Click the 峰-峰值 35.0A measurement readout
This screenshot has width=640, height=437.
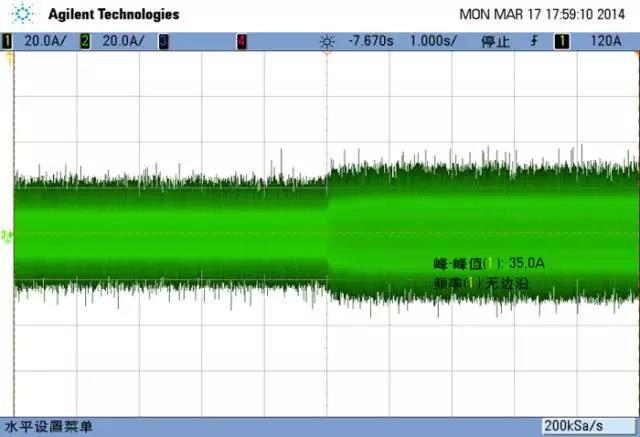pyautogui.click(x=488, y=264)
